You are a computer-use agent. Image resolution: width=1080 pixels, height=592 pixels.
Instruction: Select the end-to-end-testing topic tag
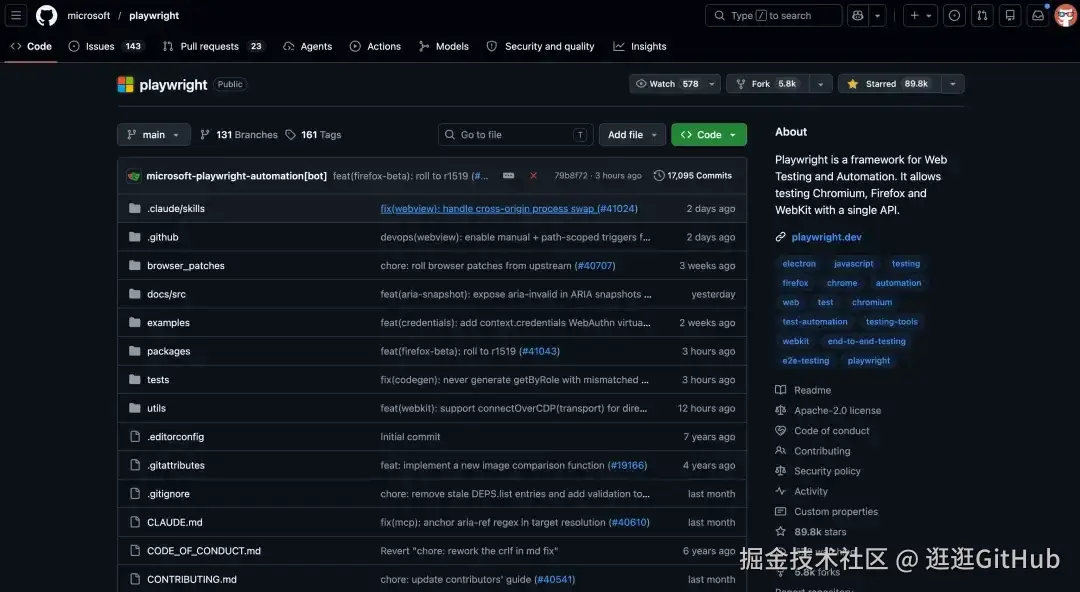point(866,341)
